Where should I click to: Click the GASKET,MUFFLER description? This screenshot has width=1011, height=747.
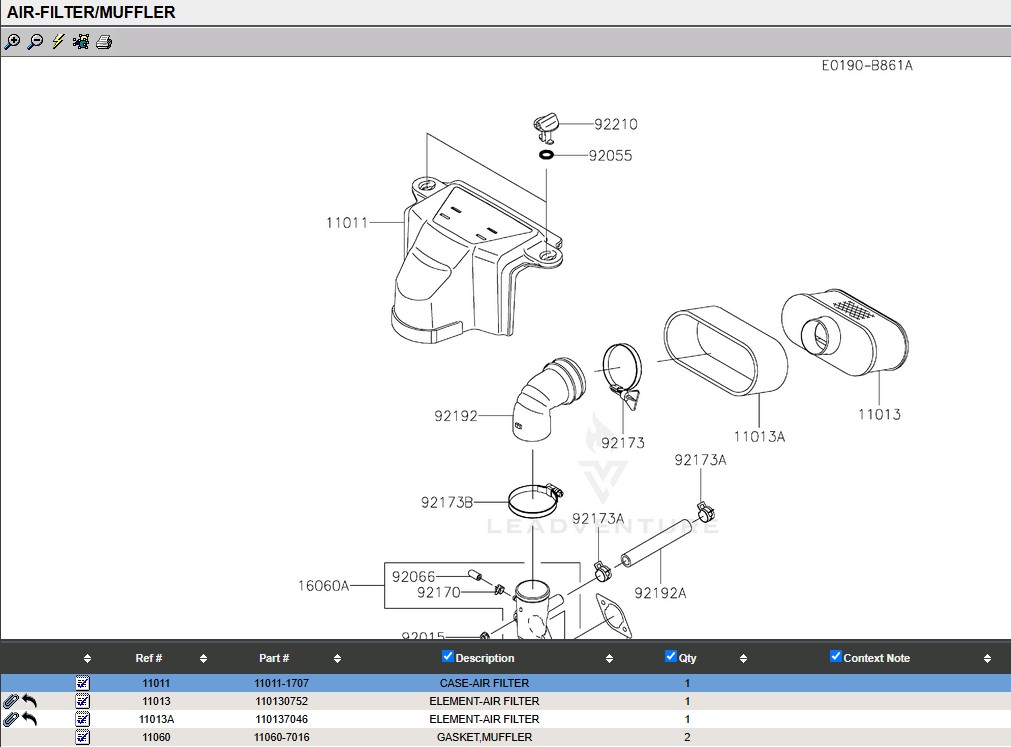[484, 737]
